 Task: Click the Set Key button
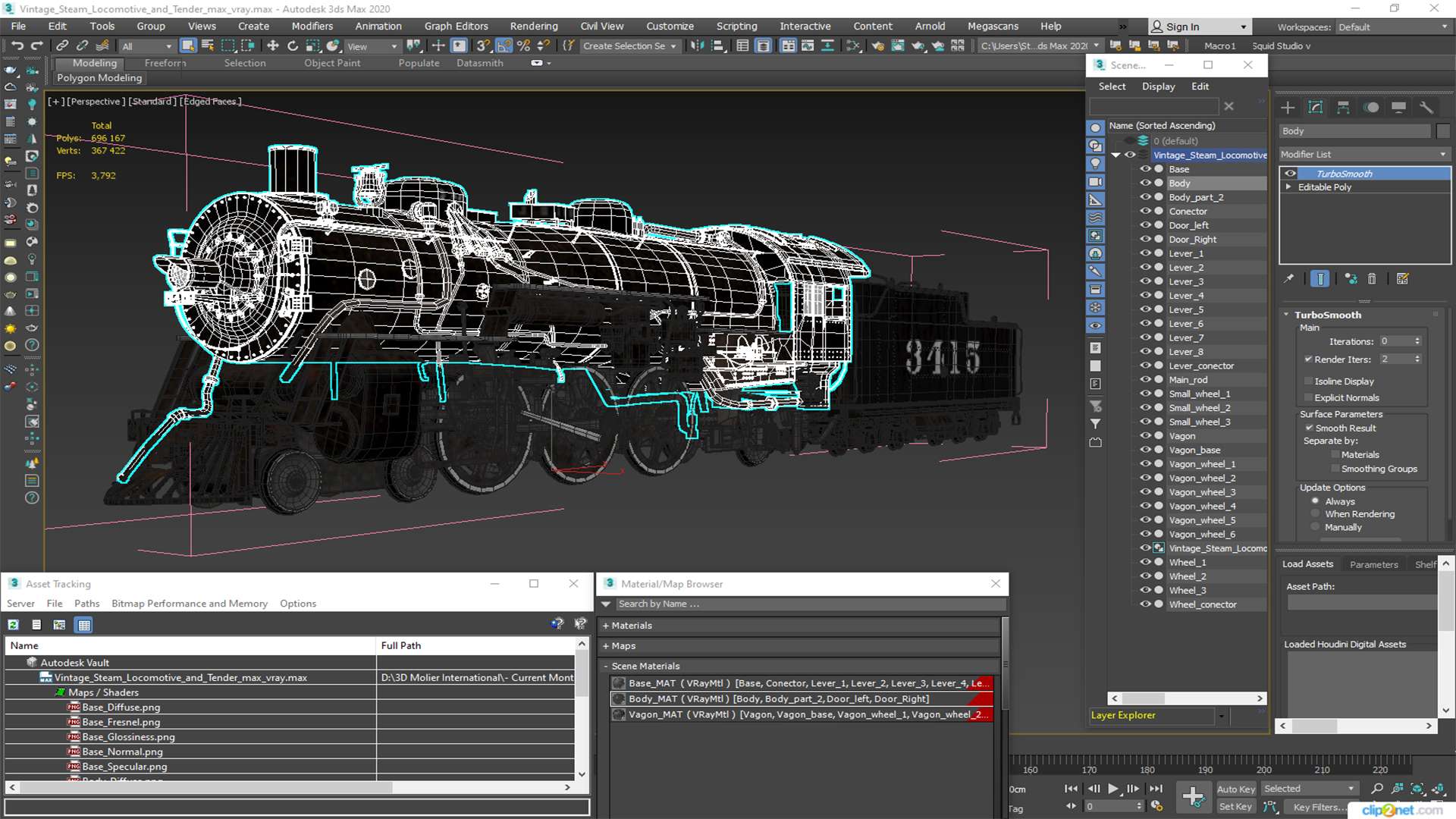click(x=1235, y=807)
